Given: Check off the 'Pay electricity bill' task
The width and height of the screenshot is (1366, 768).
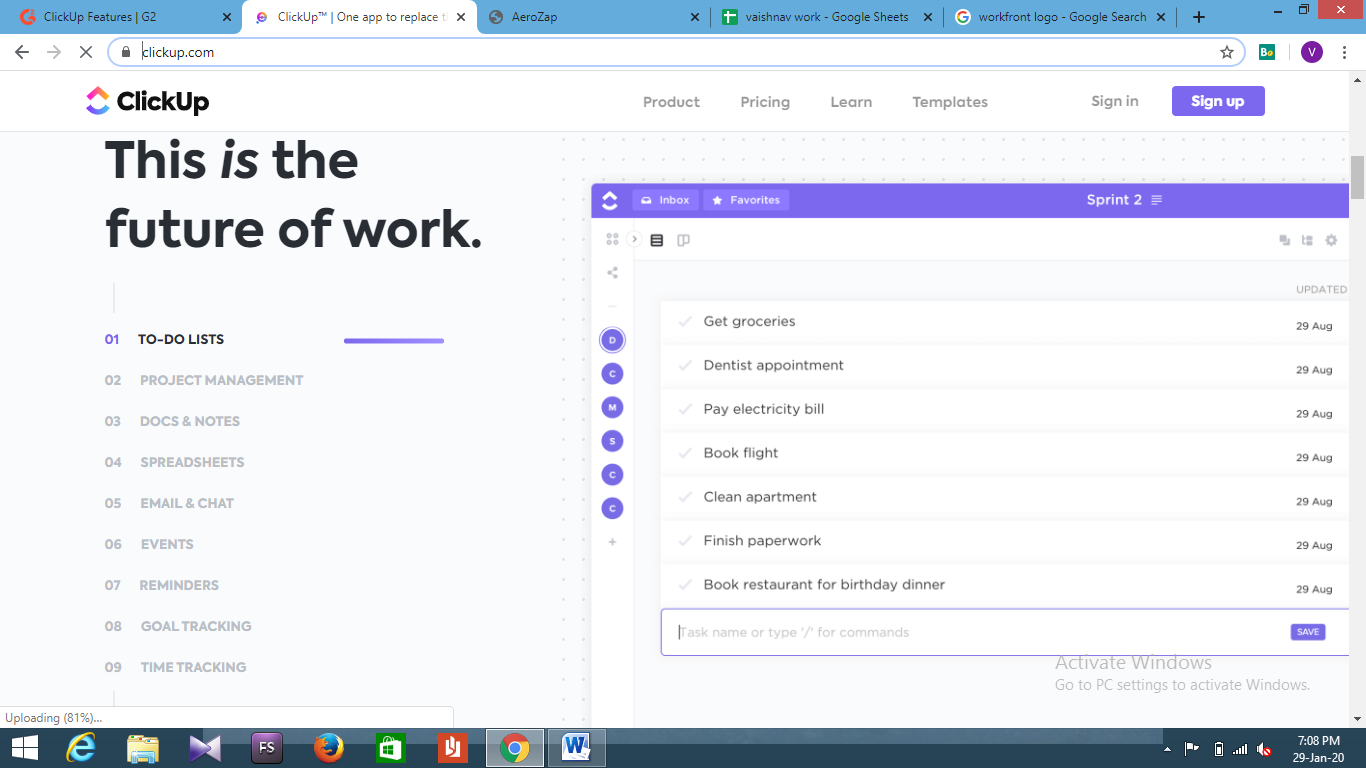Looking at the screenshot, I should (x=685, y=409).
